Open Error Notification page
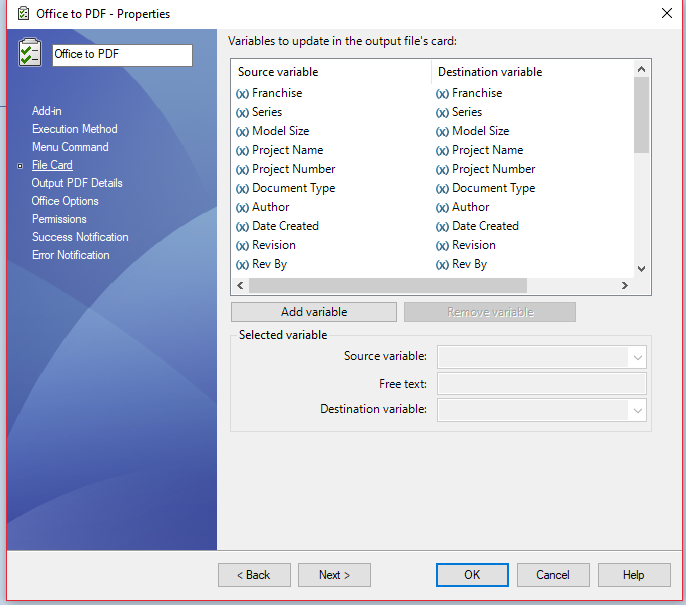The image size is (686, 605). click(x=70, y=255)
